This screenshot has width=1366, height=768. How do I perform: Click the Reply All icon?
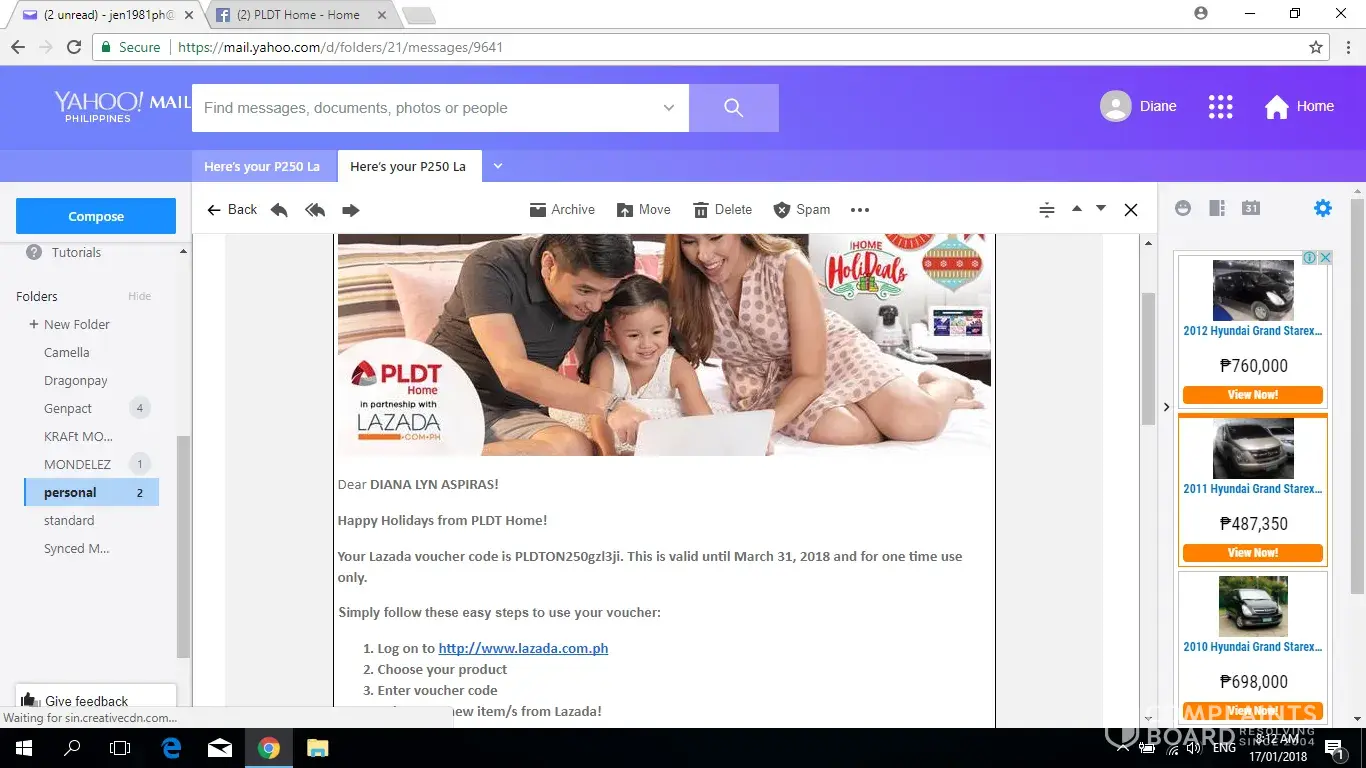(315, 210)
